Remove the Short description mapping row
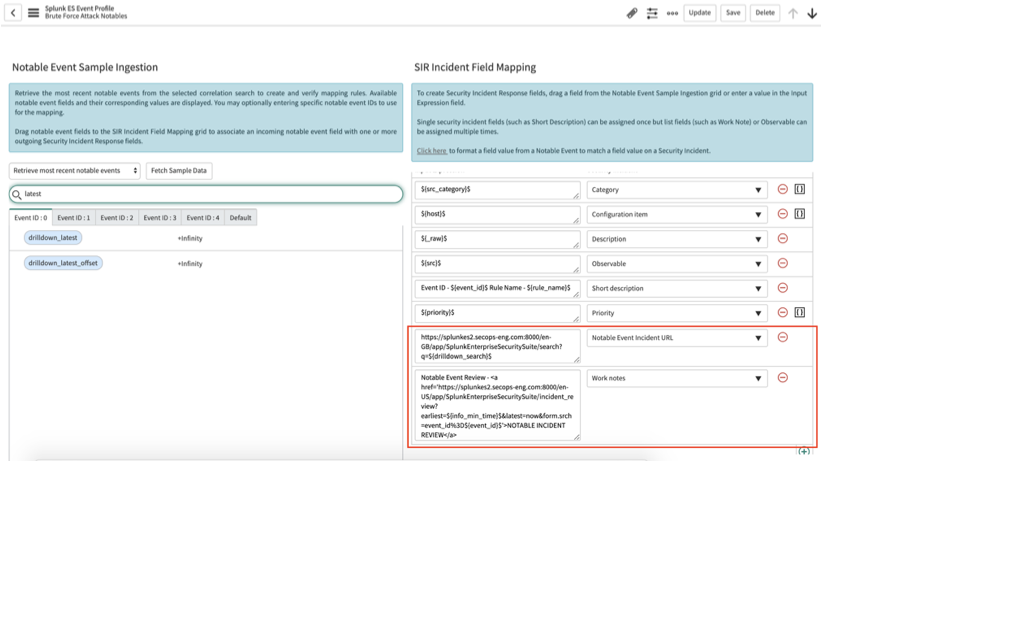This screenshot has width=1033, height=622. 783,288
